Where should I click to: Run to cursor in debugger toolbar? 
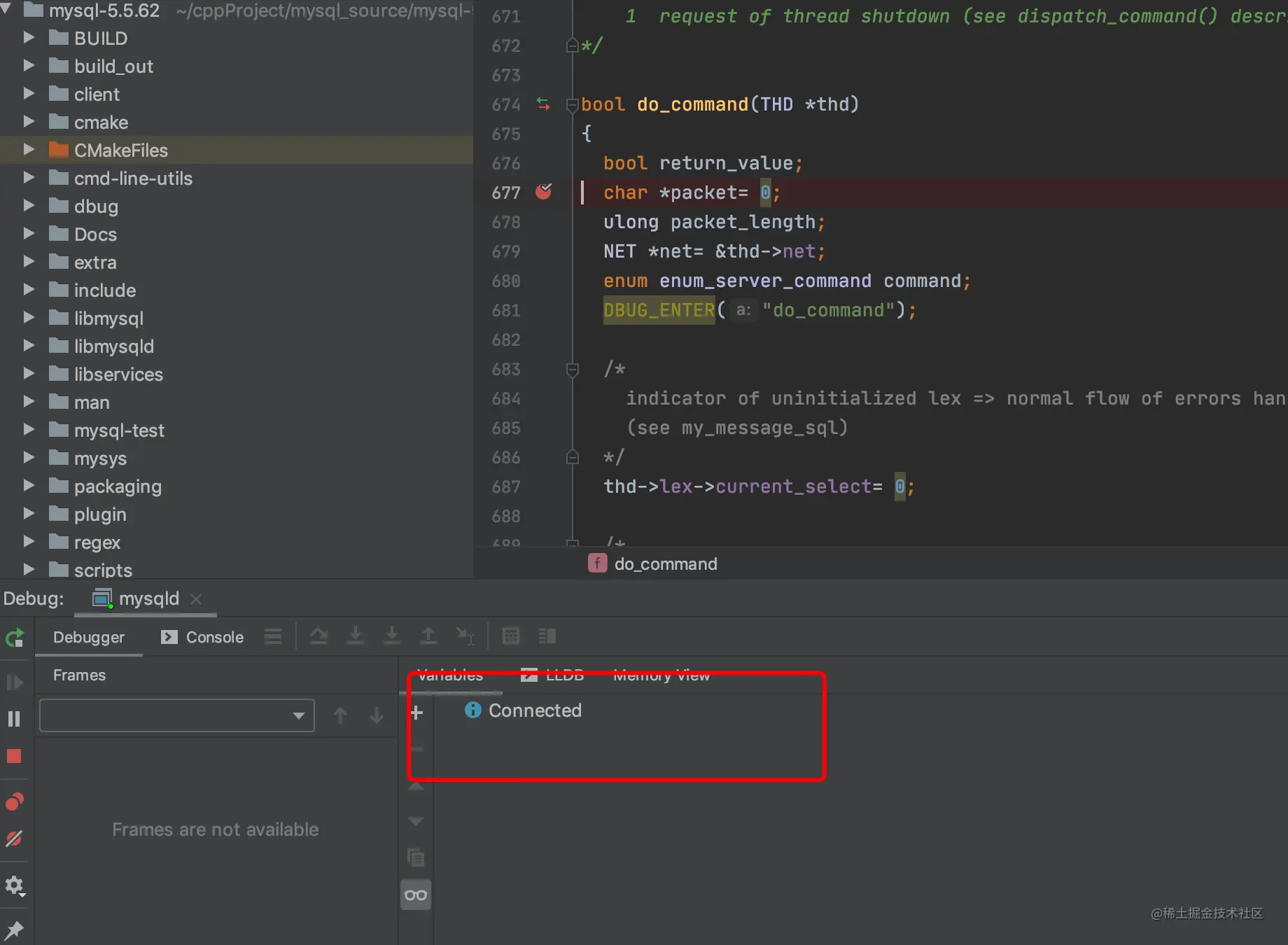click(465, 636)
